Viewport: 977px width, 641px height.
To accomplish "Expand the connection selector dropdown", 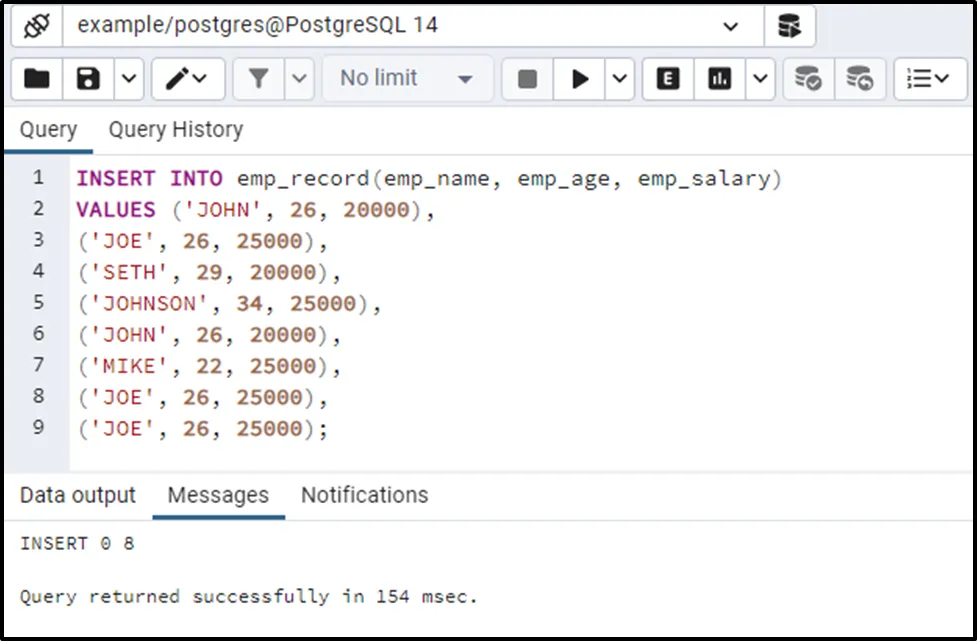I will pyautogui.click(x=730, y=26).
